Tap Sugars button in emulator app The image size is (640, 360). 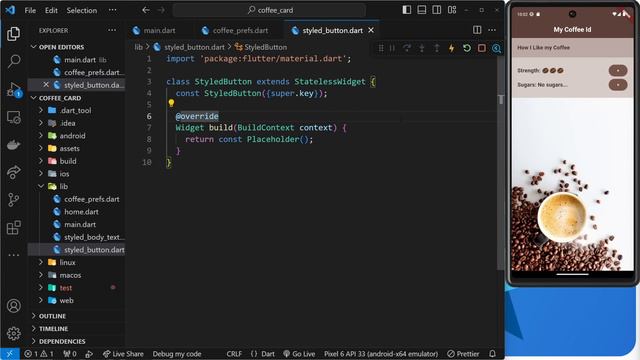tap(618, 85)
